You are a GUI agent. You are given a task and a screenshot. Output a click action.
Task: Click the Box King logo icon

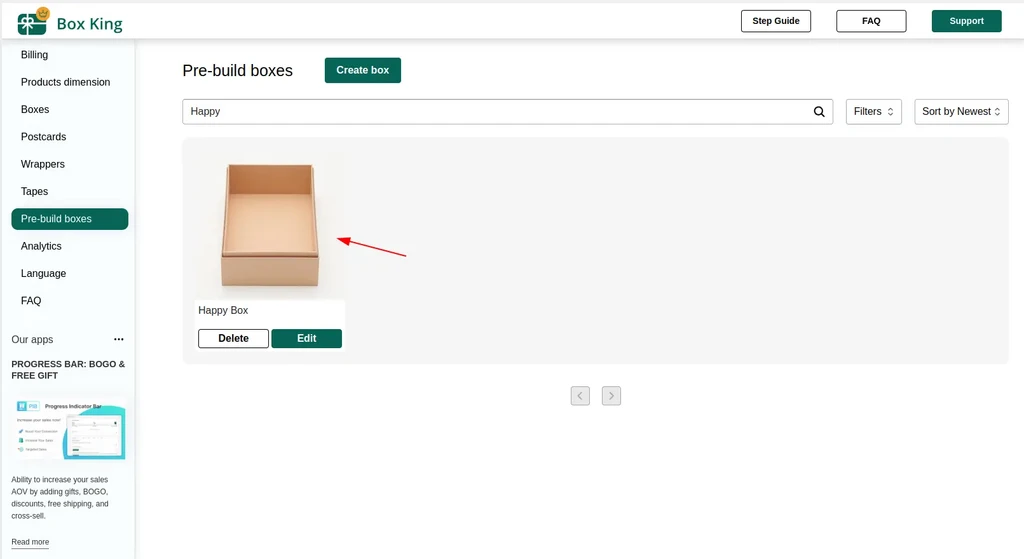[33, 22]
